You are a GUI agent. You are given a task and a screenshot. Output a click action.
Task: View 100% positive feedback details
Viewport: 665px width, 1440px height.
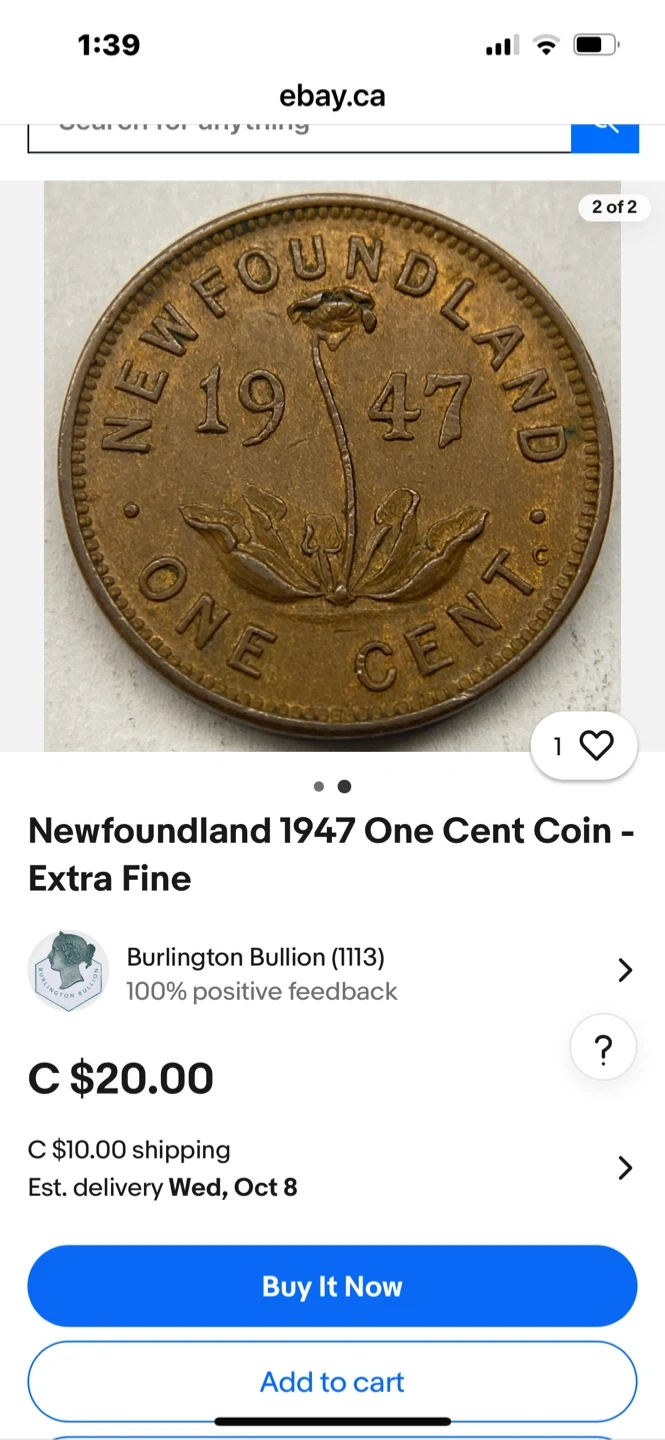pos(261,991)
